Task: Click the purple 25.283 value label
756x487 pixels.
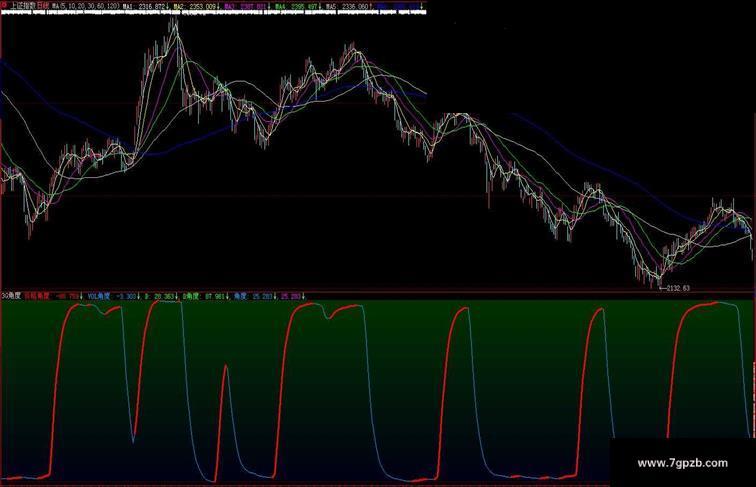Action: point(290,296)
